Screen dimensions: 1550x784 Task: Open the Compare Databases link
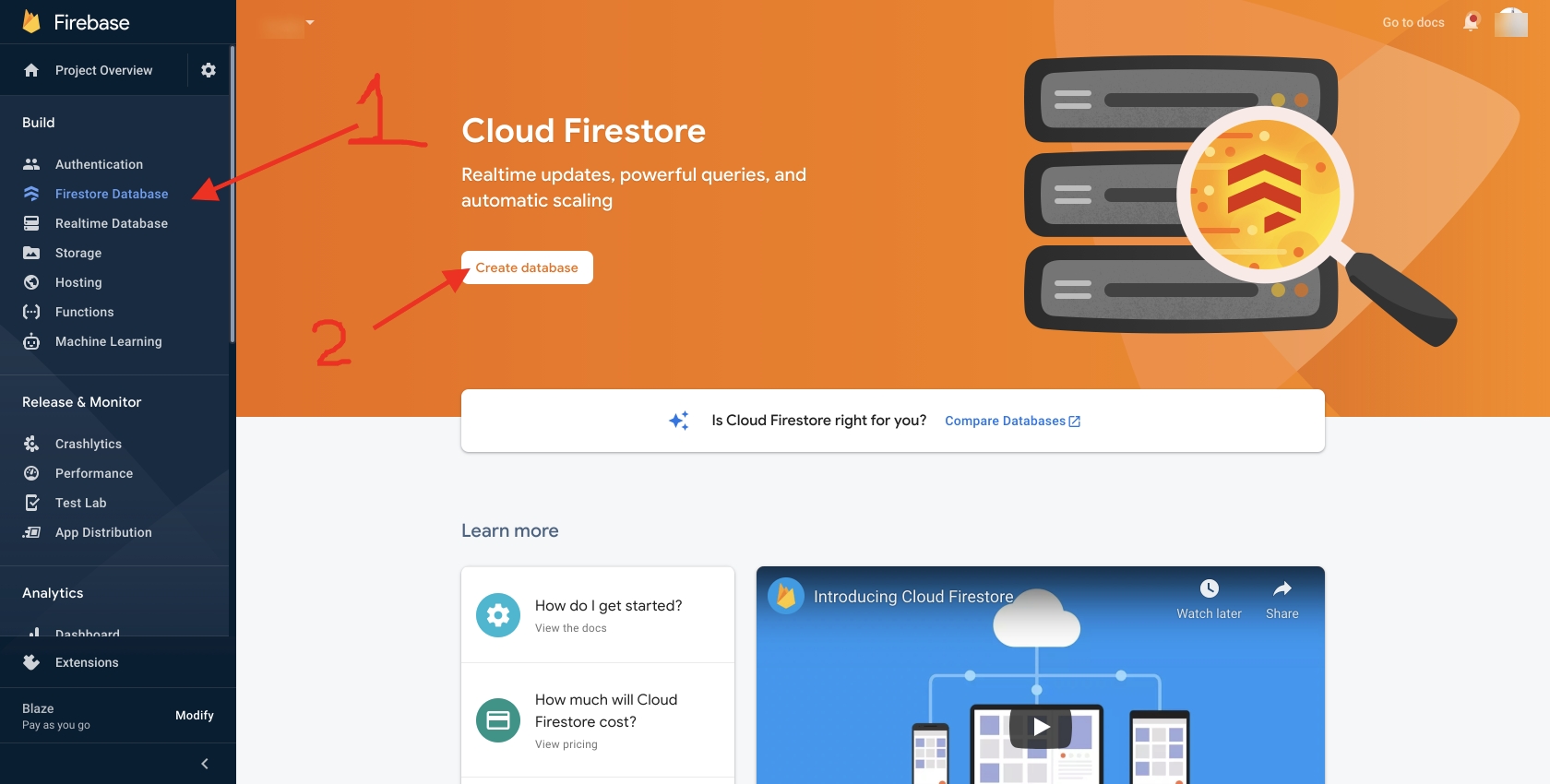coord(1011,421)
